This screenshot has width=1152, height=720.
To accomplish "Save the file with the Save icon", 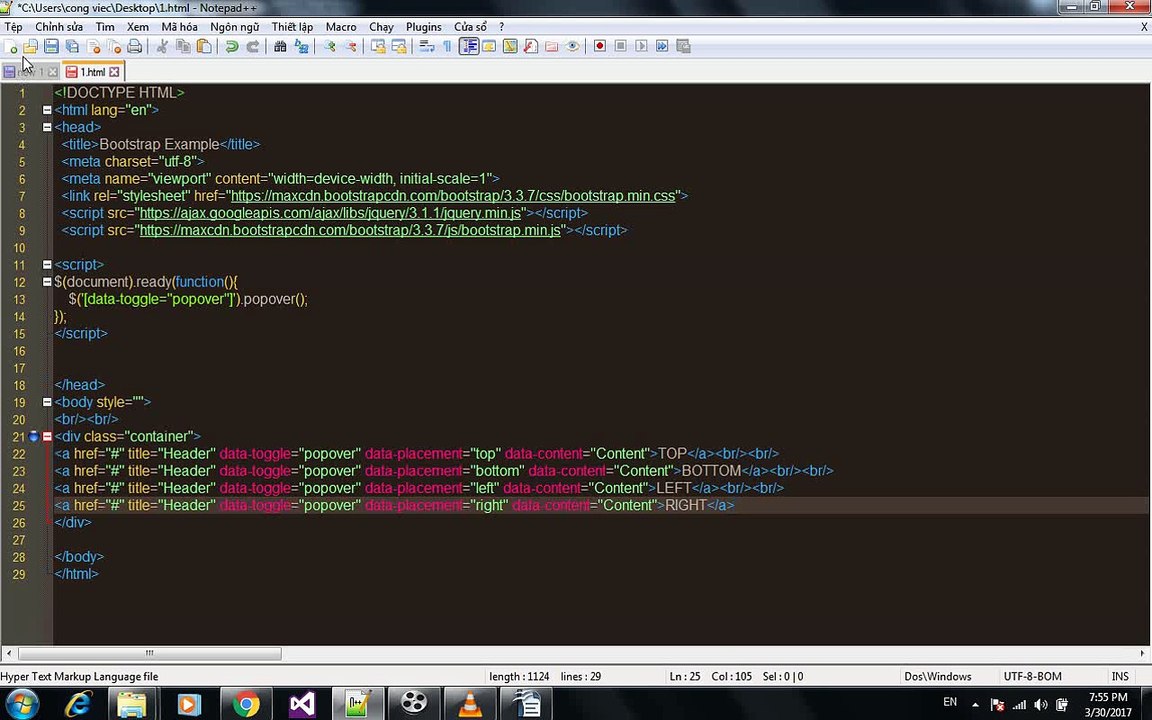I will point(51,46).
